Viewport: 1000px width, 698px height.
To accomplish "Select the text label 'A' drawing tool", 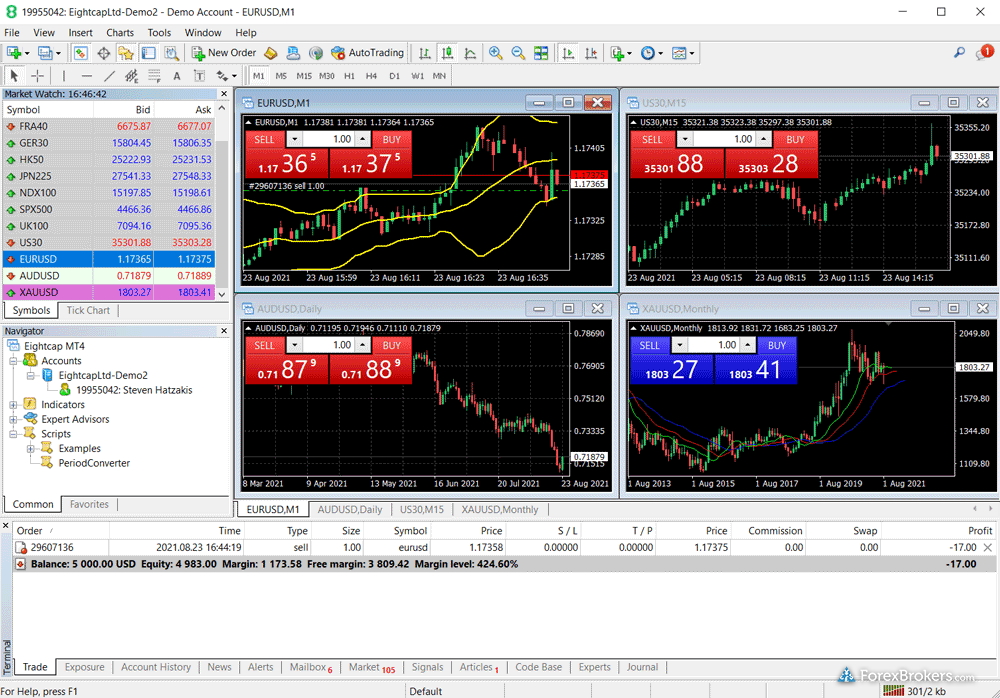I will 177,76.
